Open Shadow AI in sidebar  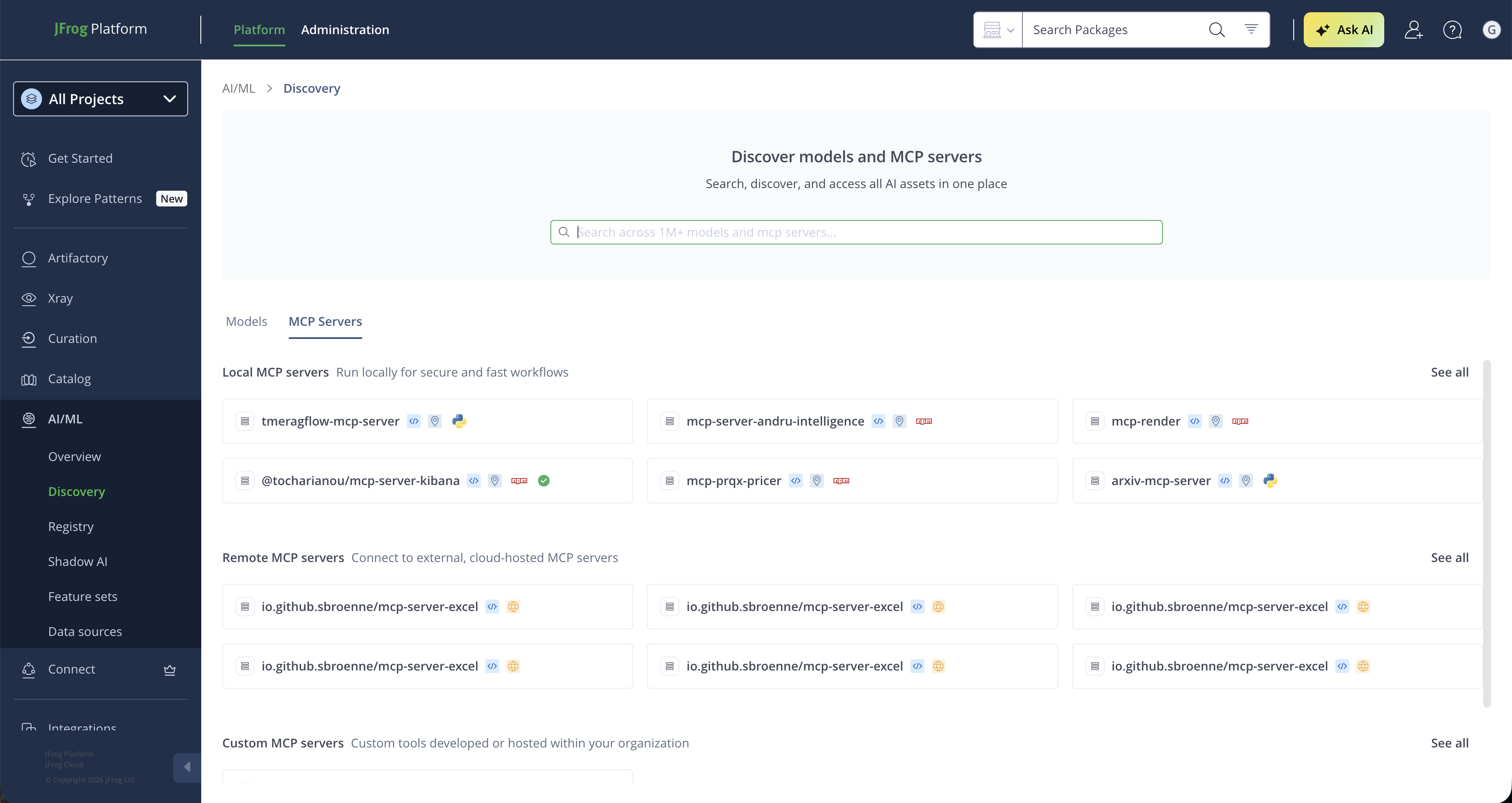coord(77,562)
